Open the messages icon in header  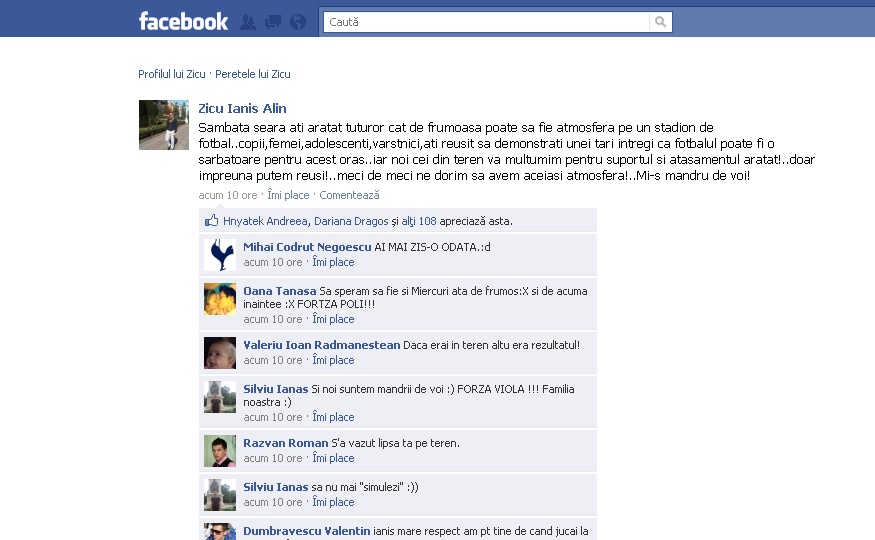pyautogui.click(x=273, y=22)
